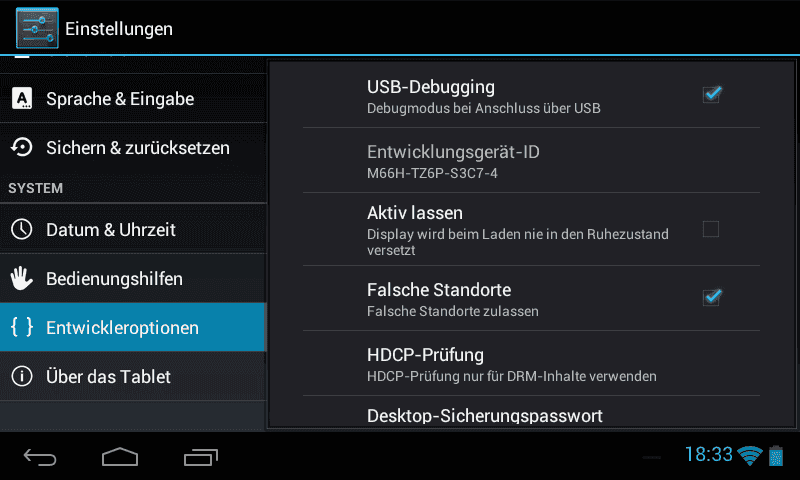Tap the home navigation button
The width and height of the screenshot is (800, 480).
click(x=120, y=457)
